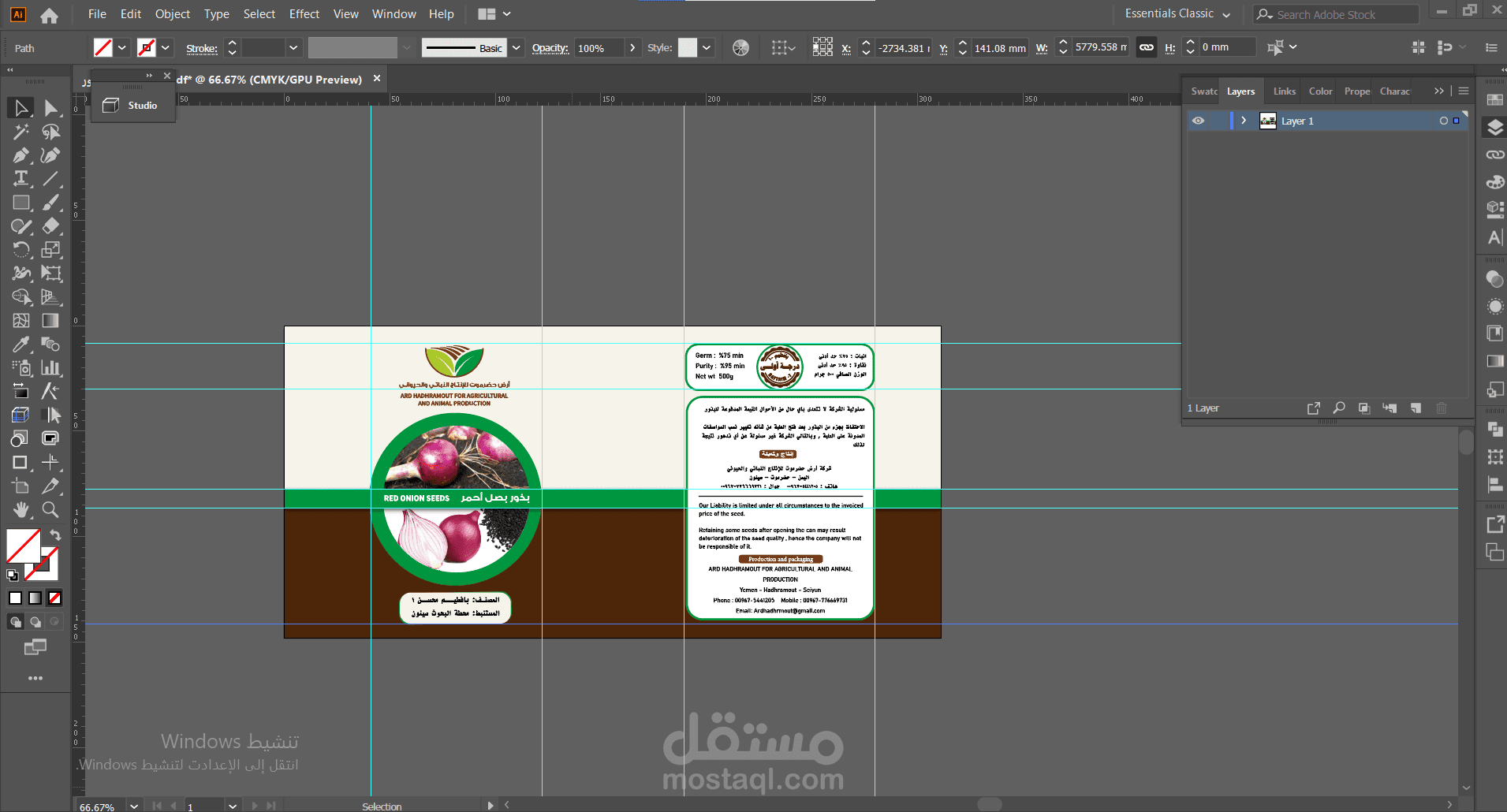Screen dimensions: 1507x812
Task: Select the Pen tool
Action: pos(21,155)
